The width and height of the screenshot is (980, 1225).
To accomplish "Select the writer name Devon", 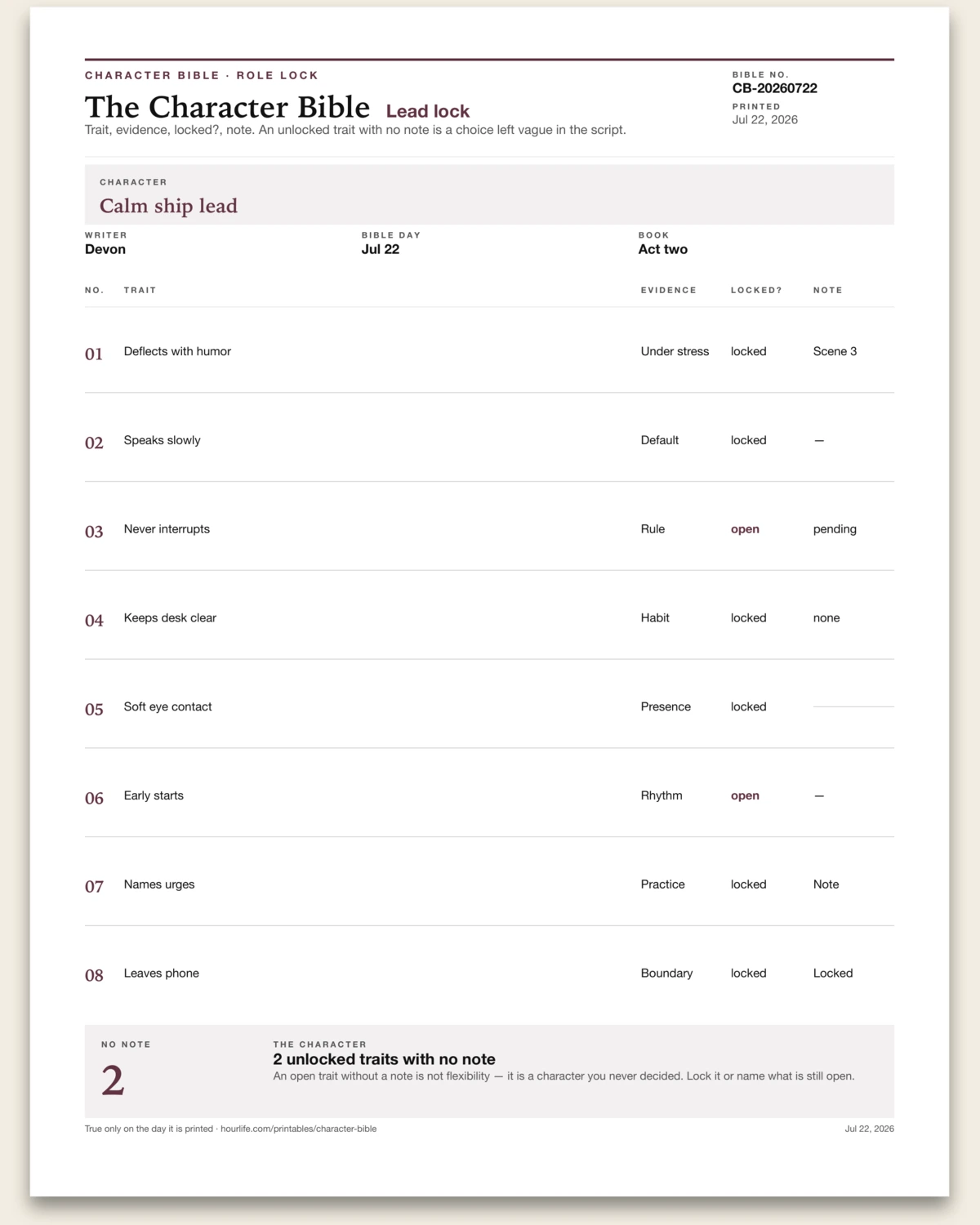I will coord(105,250).
